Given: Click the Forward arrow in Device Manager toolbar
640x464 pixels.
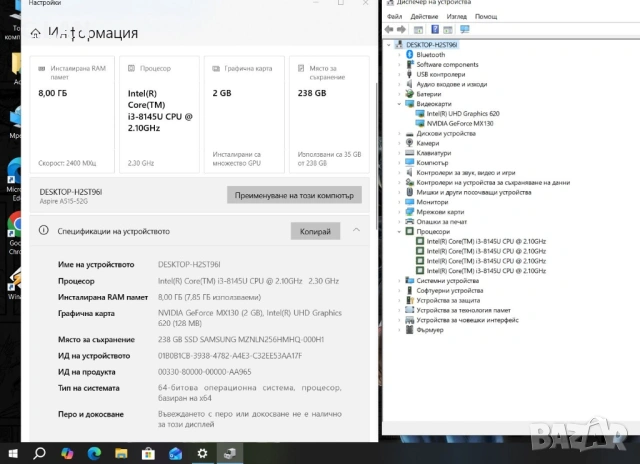Looking at the screenshot, I should pos(402,29).
